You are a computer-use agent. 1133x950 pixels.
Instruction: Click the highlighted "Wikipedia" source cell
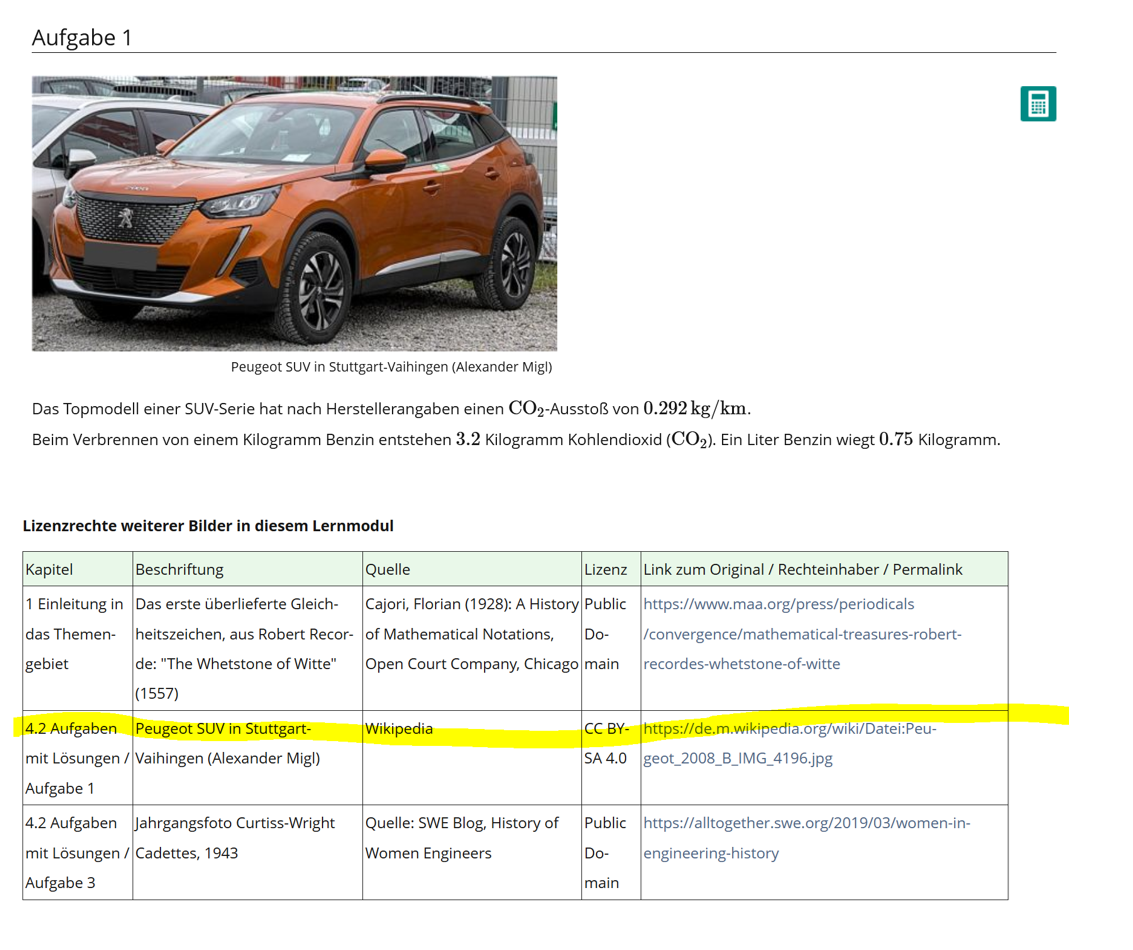coord(399,729)
